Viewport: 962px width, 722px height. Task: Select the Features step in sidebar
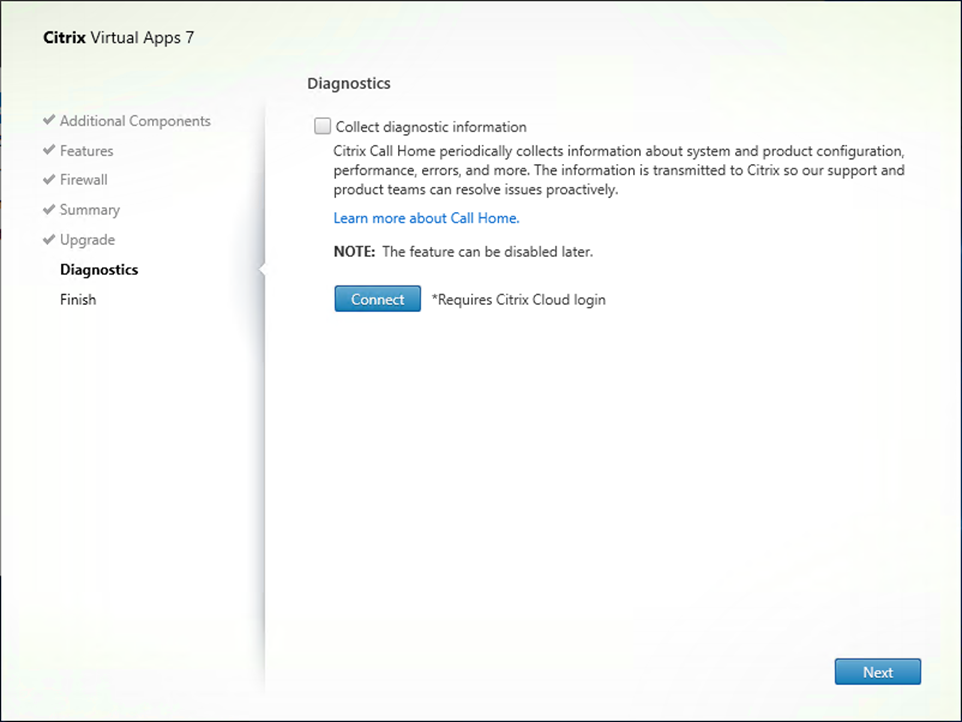87,150
